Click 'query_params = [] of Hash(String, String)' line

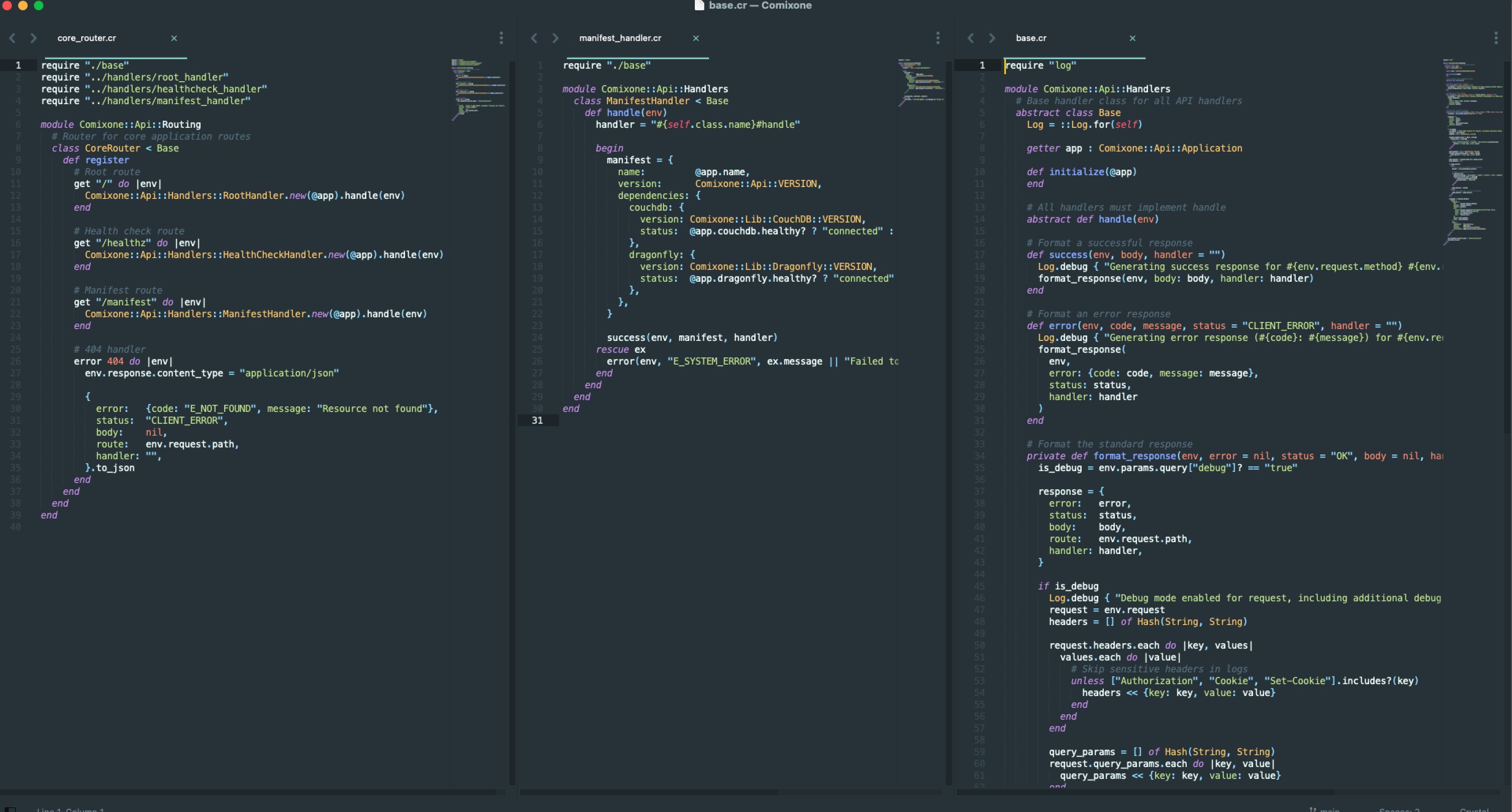(1162, 752)
